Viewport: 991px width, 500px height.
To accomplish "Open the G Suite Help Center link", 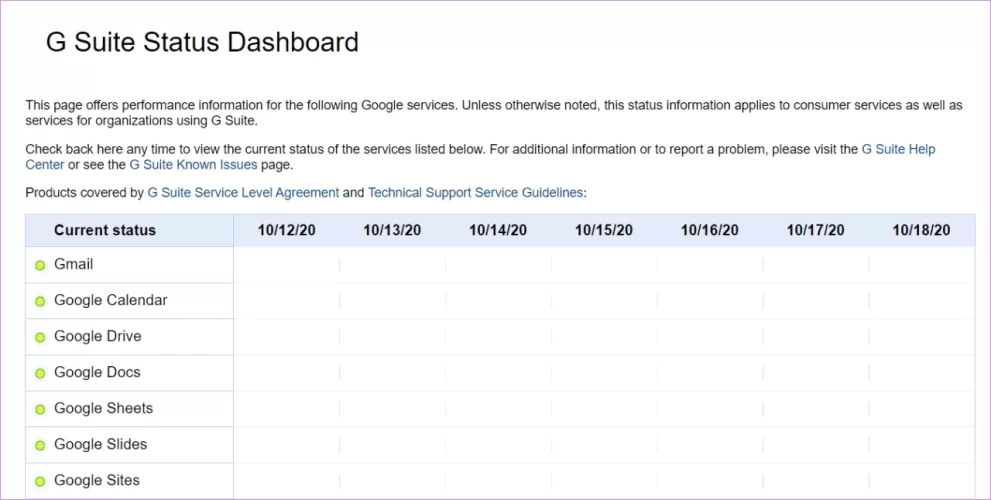I will tap(898, 149).
